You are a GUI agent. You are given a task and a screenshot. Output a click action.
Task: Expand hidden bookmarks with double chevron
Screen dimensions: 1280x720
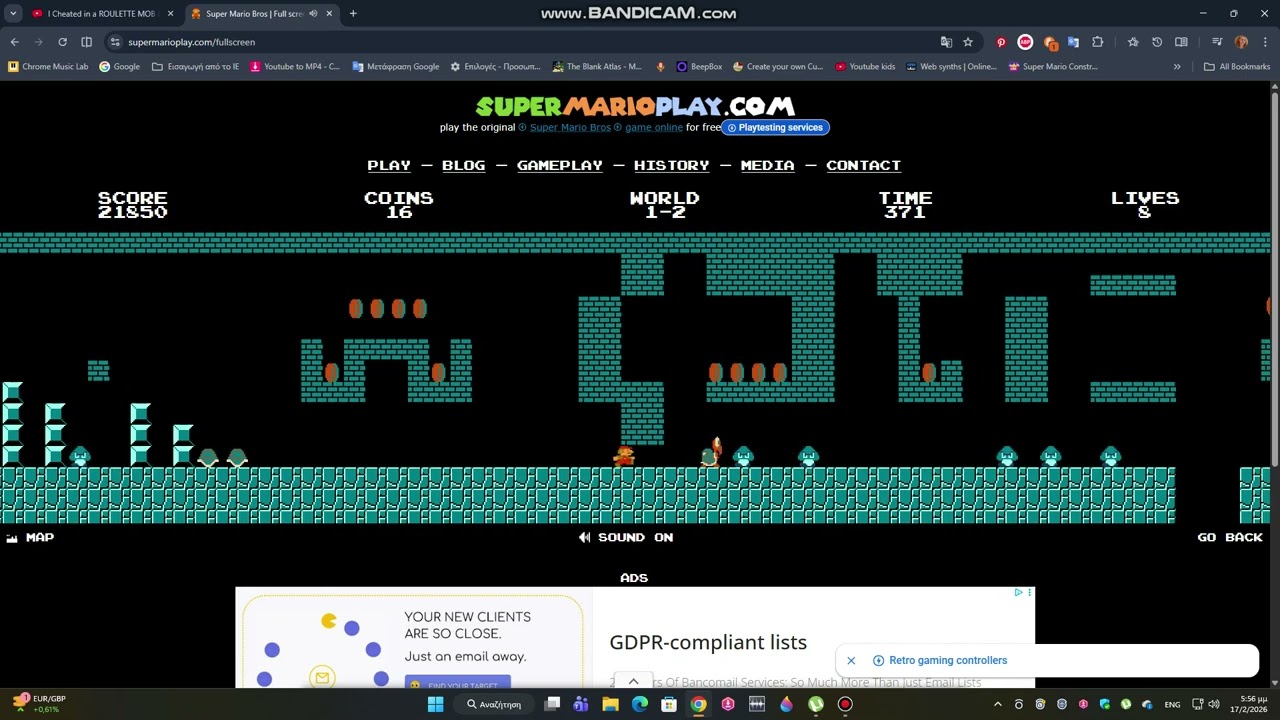coord(1177,67)
